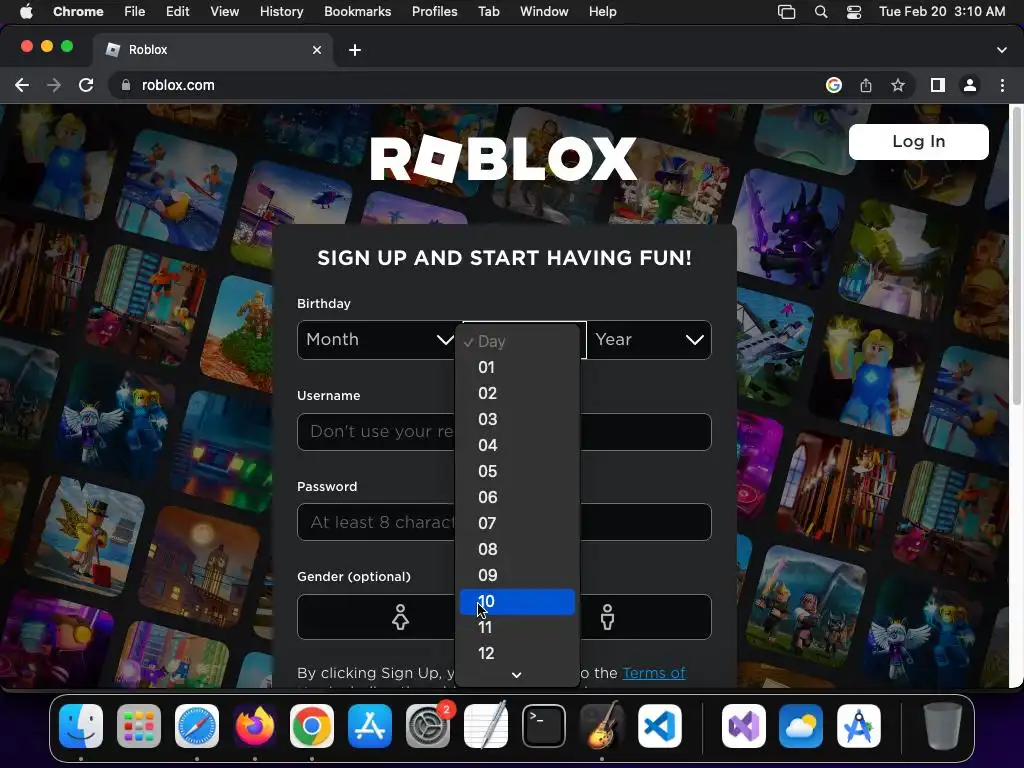Click the Apple menu

(26, 12)
